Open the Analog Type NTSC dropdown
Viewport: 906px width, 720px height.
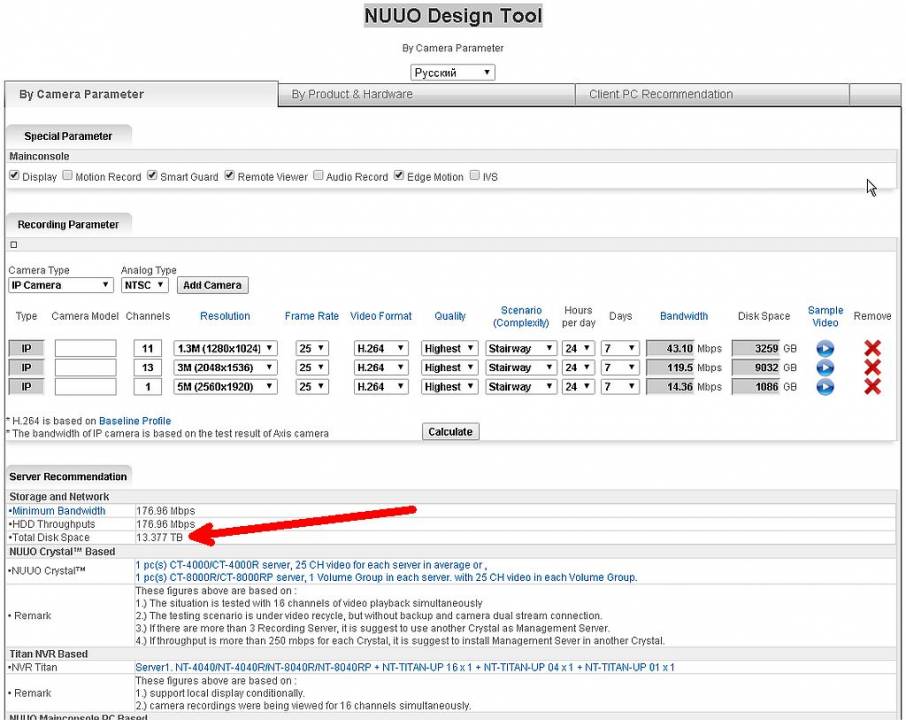144,285
